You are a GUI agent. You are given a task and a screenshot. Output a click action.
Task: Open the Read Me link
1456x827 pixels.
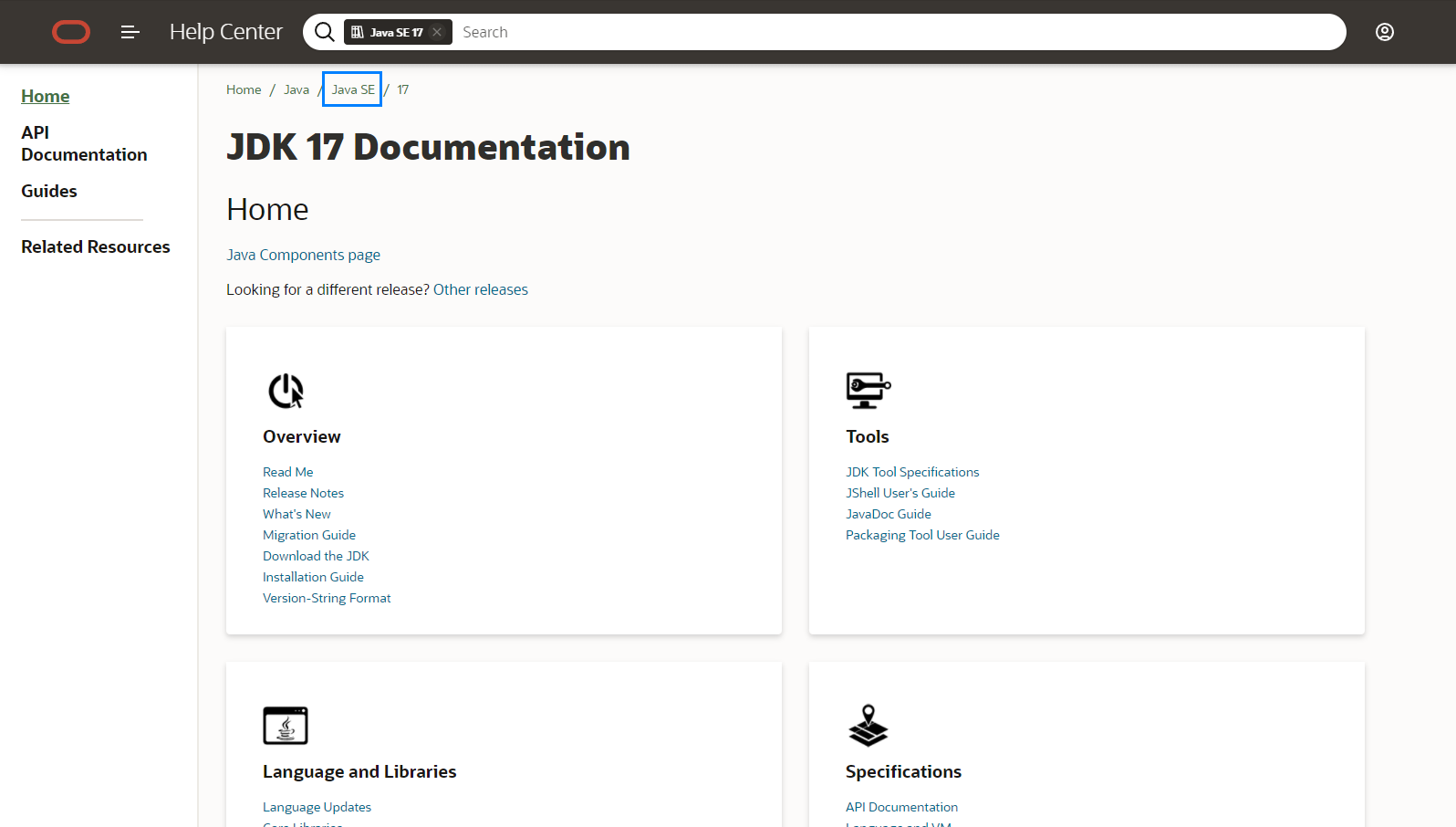(x=288, y=472)
